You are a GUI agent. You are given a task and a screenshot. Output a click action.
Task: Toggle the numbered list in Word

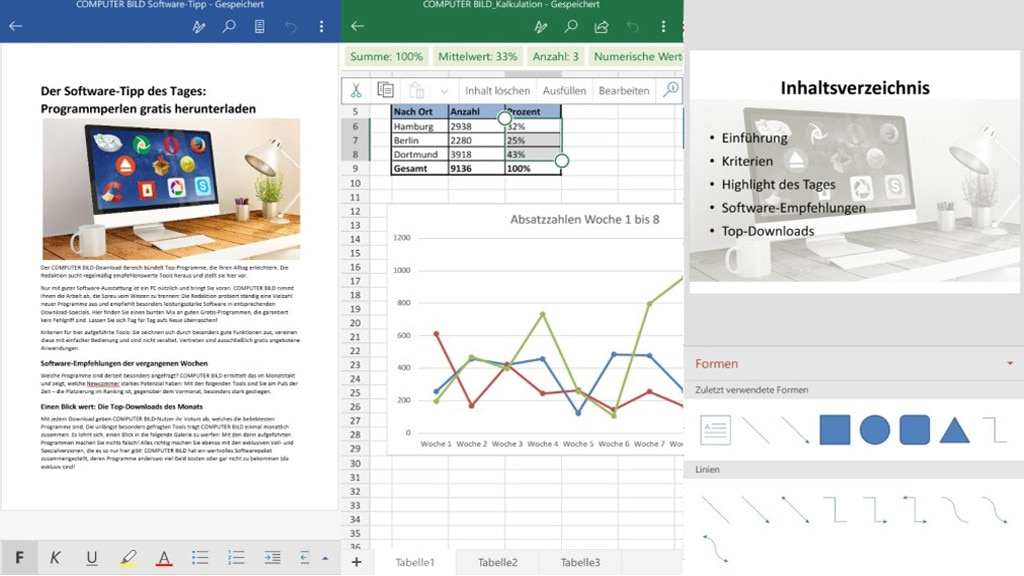click(x=236, y=558)
